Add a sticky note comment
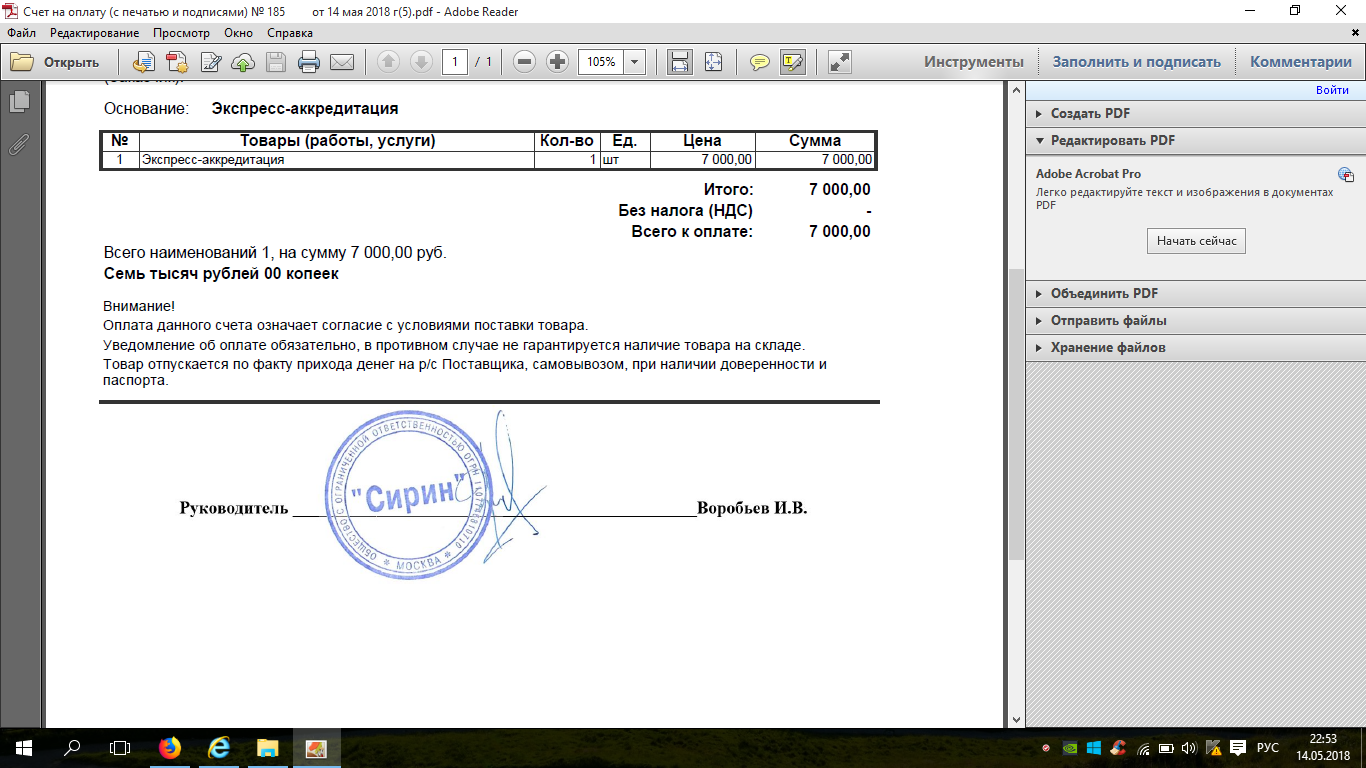The image size is (1366, 768). [x=760, y=62]
